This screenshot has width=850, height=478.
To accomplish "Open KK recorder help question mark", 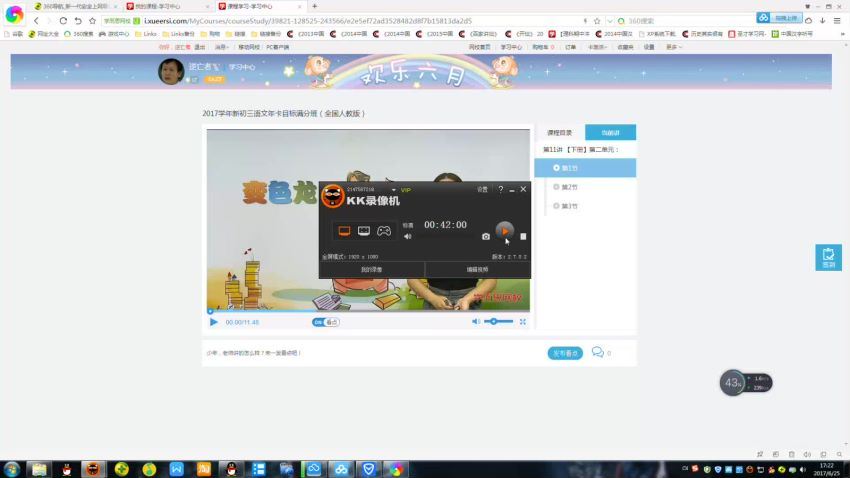I will [x=500, y=189].
